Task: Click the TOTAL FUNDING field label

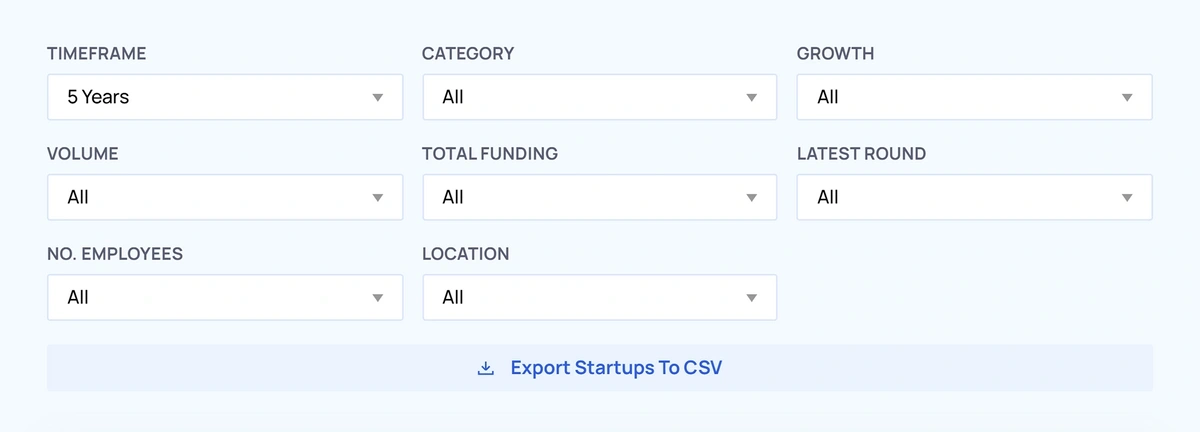Action: pos(490,154)
